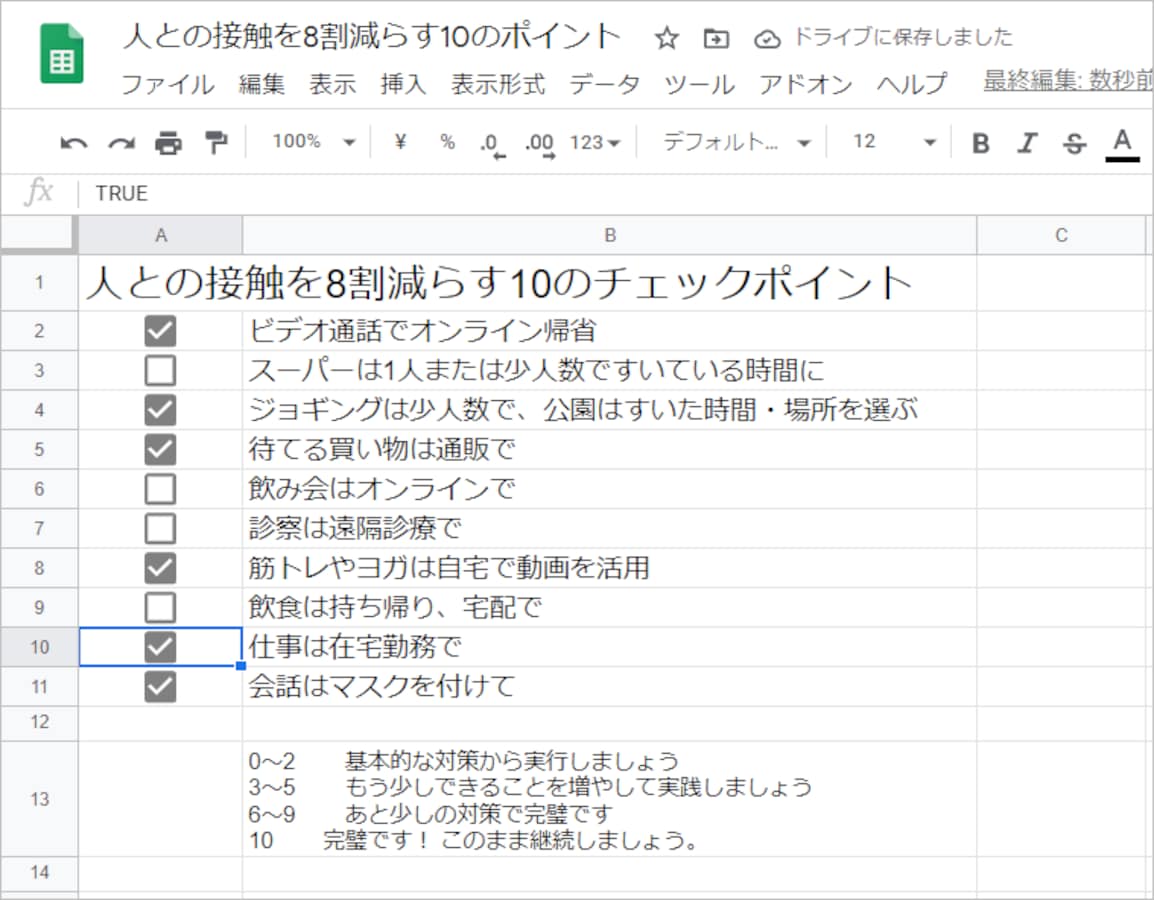Open the 100% zoom dropdown

pyautogui.click(x=314, y=141)
